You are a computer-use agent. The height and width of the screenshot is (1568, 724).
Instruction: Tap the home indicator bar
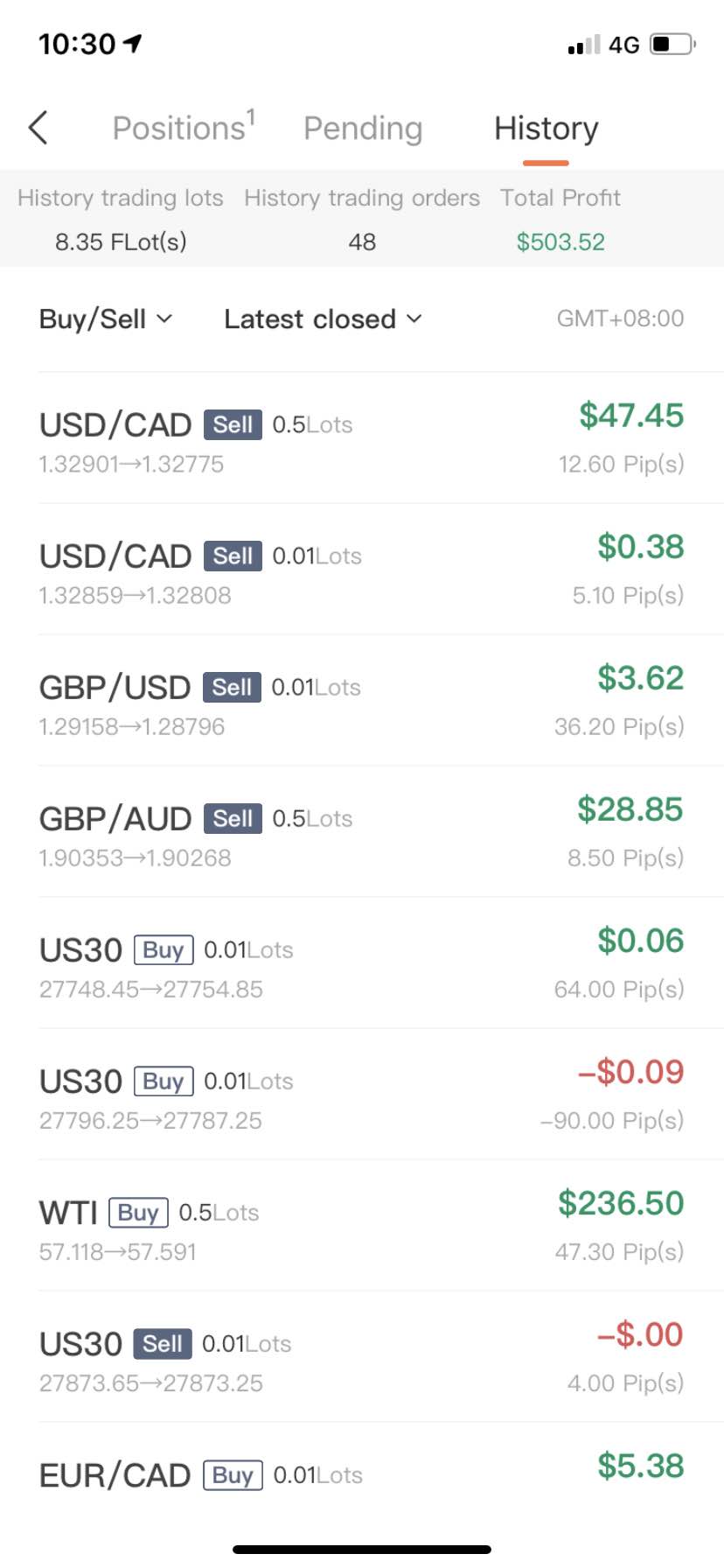tap(362, 1550)
